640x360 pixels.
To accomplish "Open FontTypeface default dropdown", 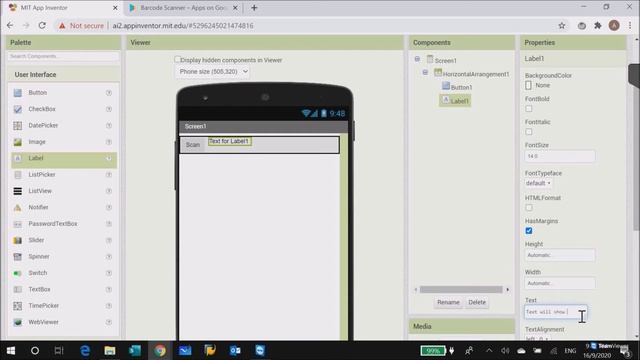I will tap(538, 183).
